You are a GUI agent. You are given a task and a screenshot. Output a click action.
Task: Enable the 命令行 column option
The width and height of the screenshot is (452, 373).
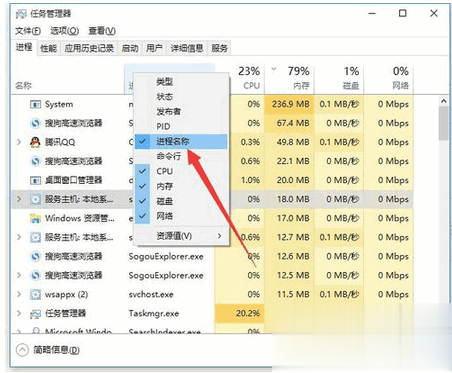(181, 156)
